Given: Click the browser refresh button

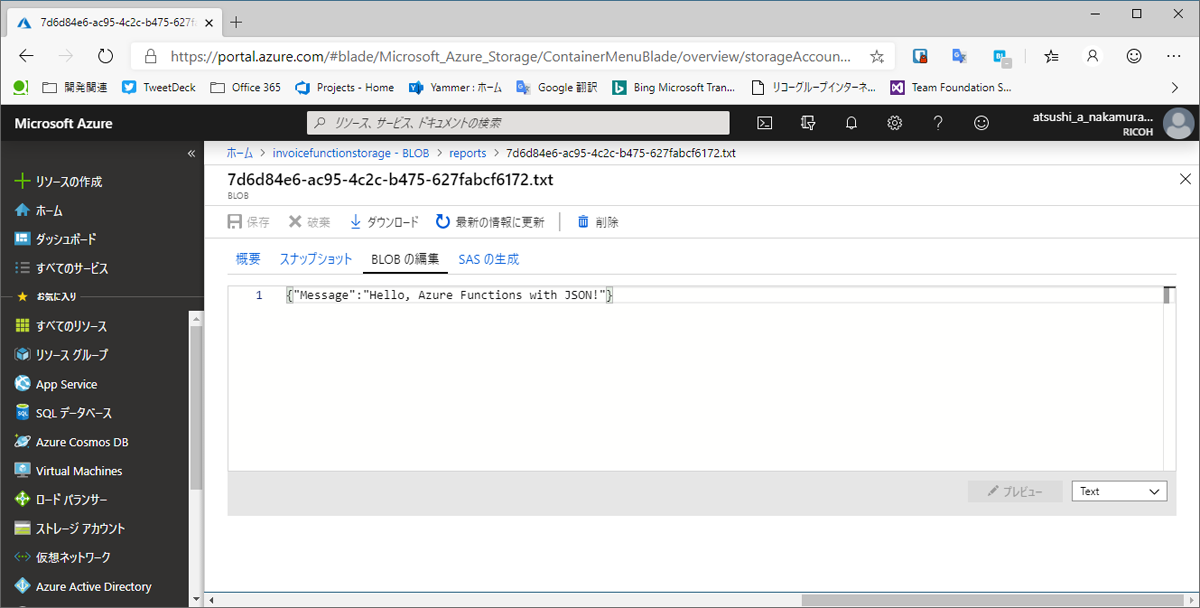Looking at the screenshot, I should pyautogui.click(x=105, y=57).
